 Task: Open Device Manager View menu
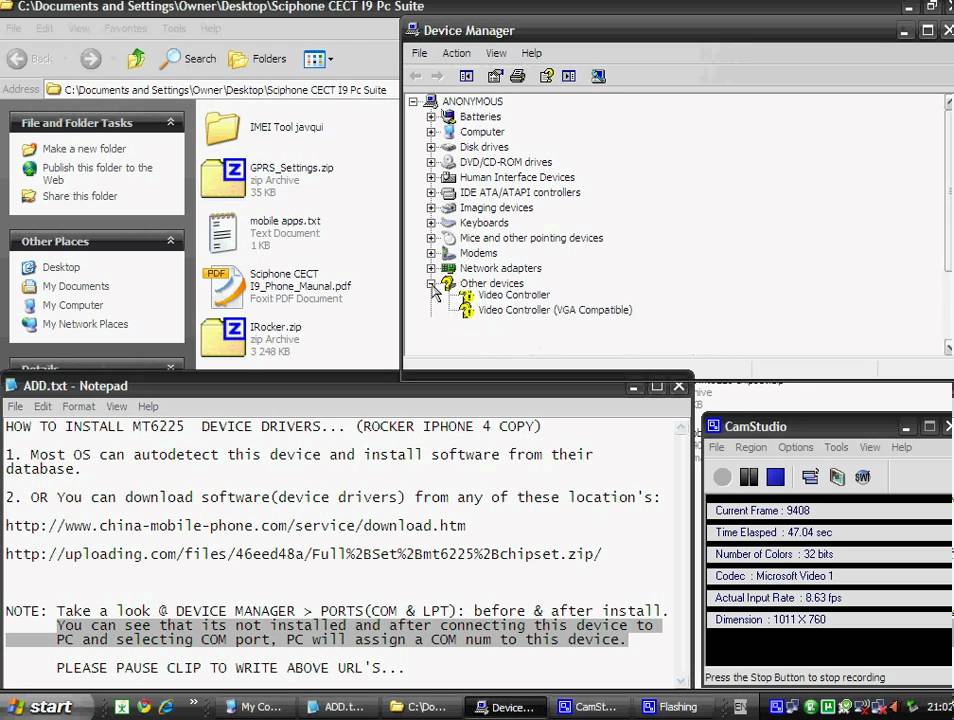496,53
